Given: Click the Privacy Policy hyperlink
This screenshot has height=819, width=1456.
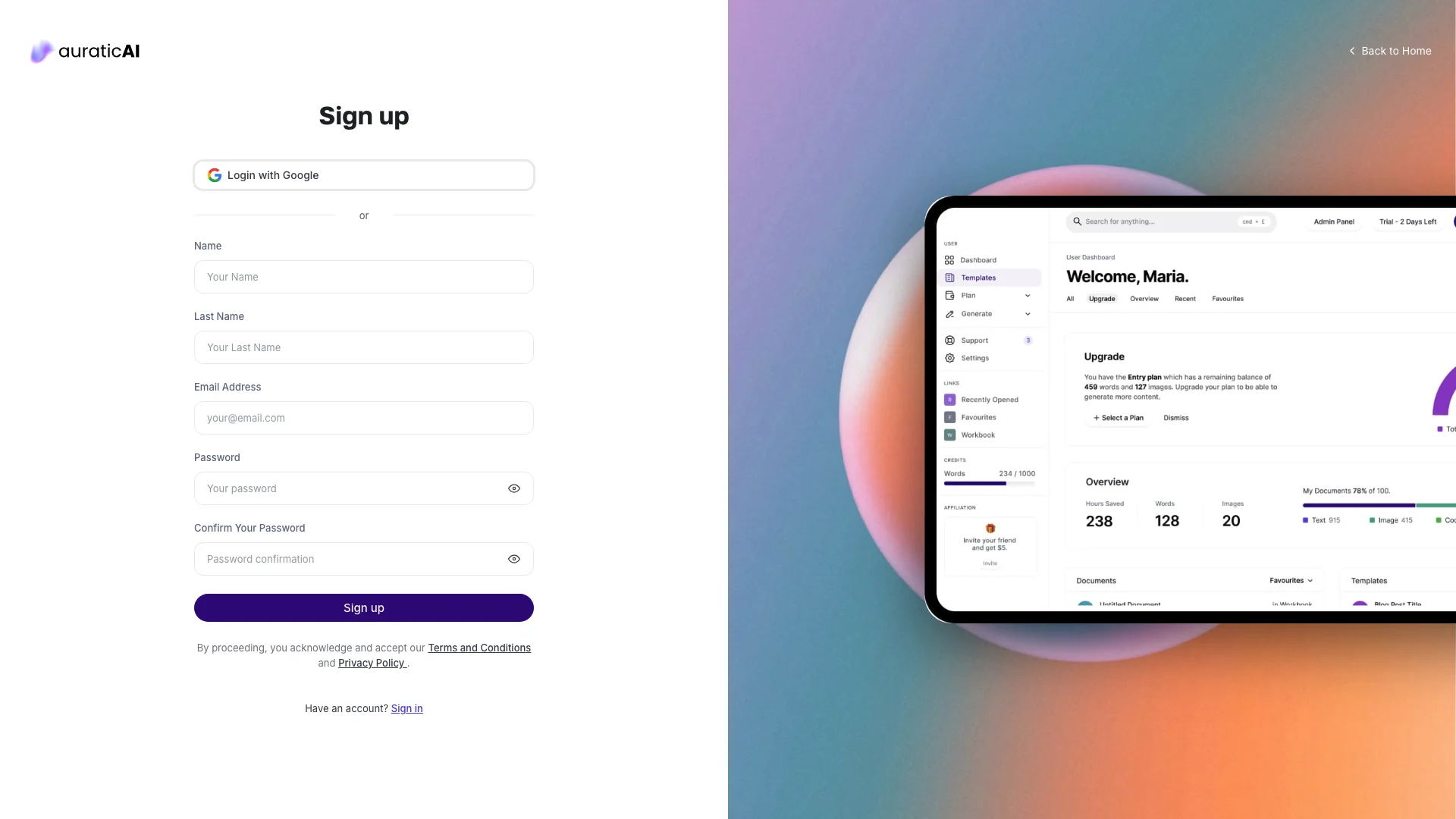Looking at the screenshot, I should tap(371, 662).
